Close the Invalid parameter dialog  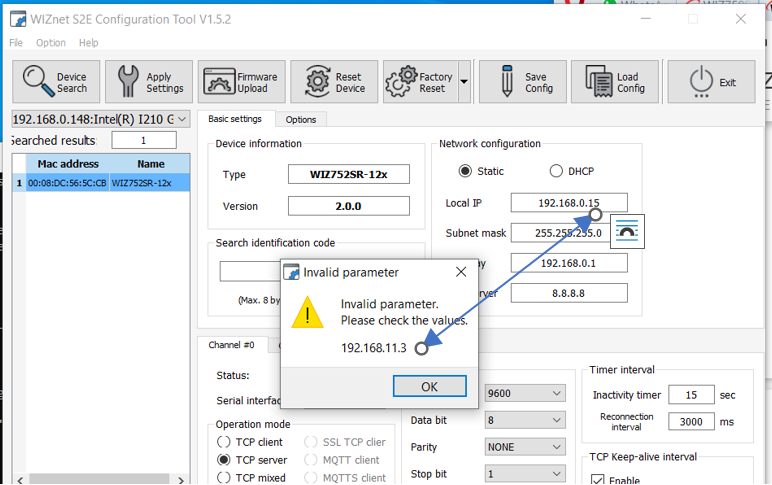click(461, 272)
